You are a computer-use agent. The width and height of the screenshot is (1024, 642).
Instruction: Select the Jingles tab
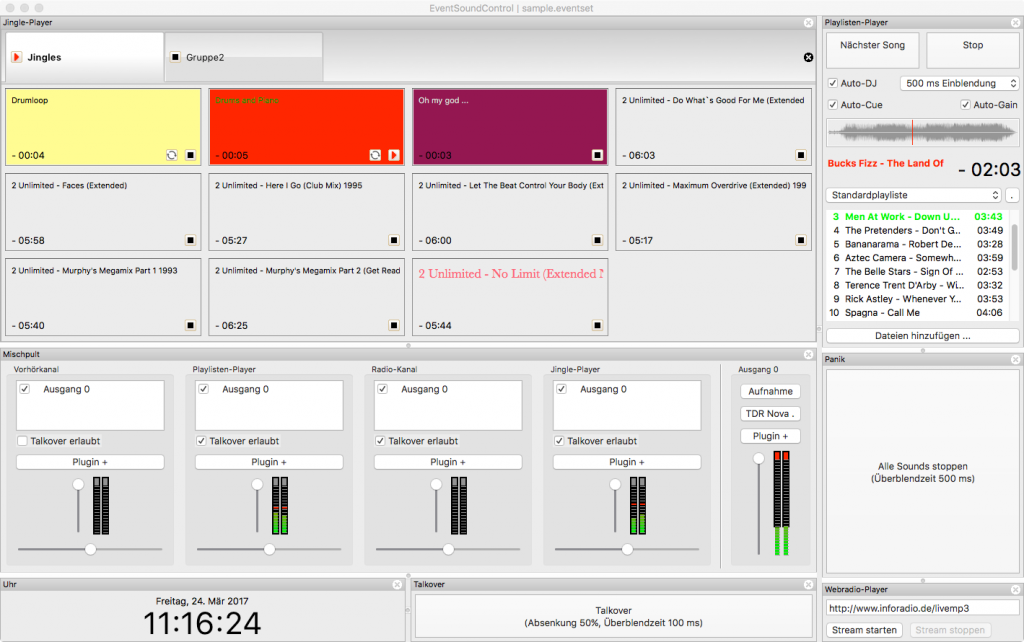pos(84,57)
